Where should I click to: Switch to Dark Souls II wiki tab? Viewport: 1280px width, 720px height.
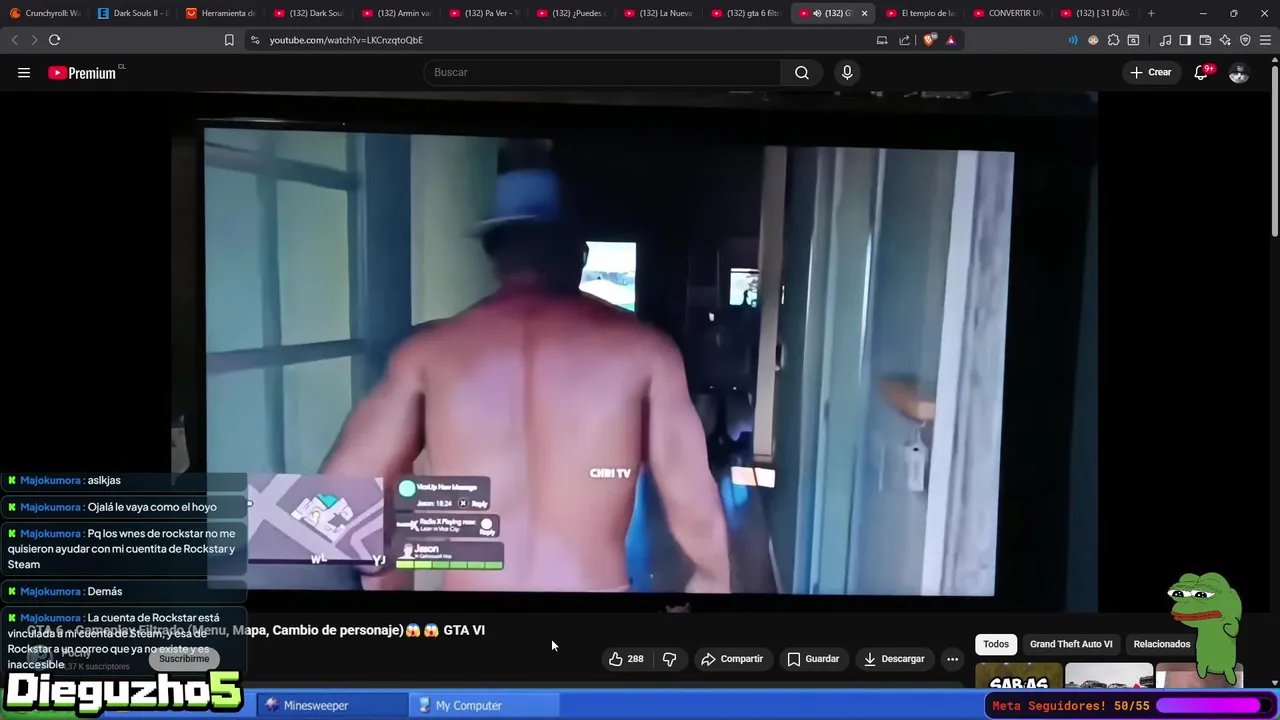coord(134,13)
